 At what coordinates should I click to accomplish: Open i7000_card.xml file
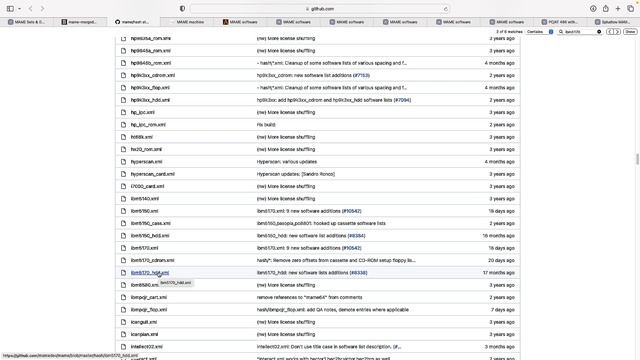click(147, 186)
